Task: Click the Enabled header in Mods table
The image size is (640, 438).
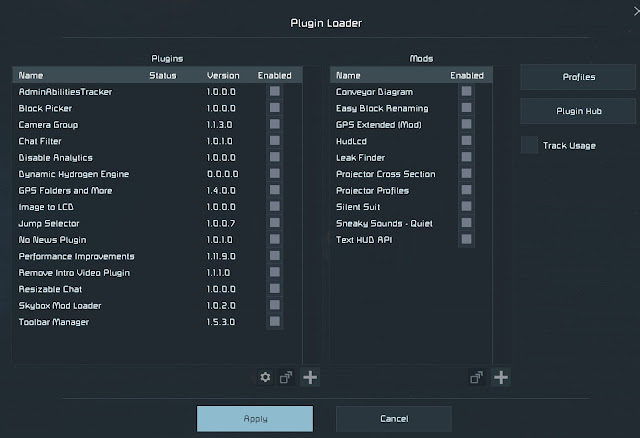Action: [x=467, y=76]
